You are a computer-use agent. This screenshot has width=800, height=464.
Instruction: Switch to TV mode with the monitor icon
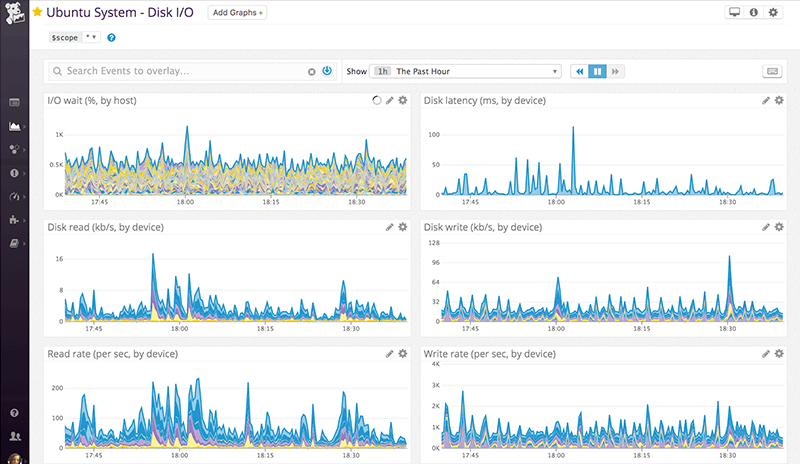pos(735,13)
